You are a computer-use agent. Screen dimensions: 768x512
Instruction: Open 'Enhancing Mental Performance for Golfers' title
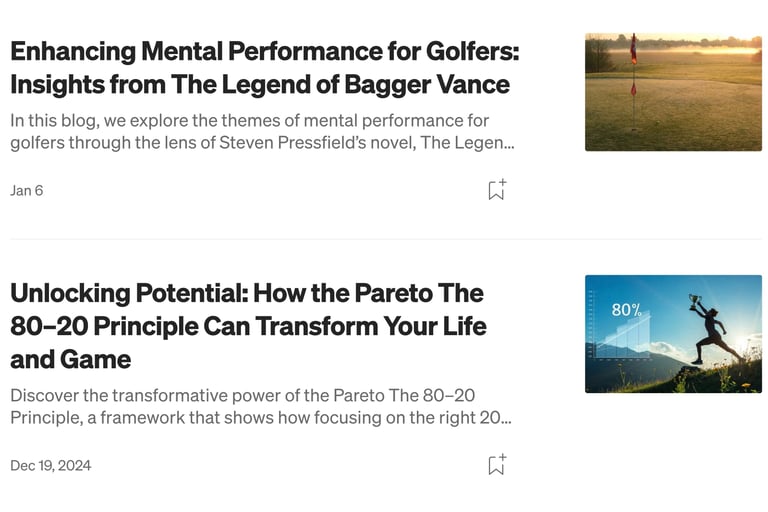coord(265,51)
